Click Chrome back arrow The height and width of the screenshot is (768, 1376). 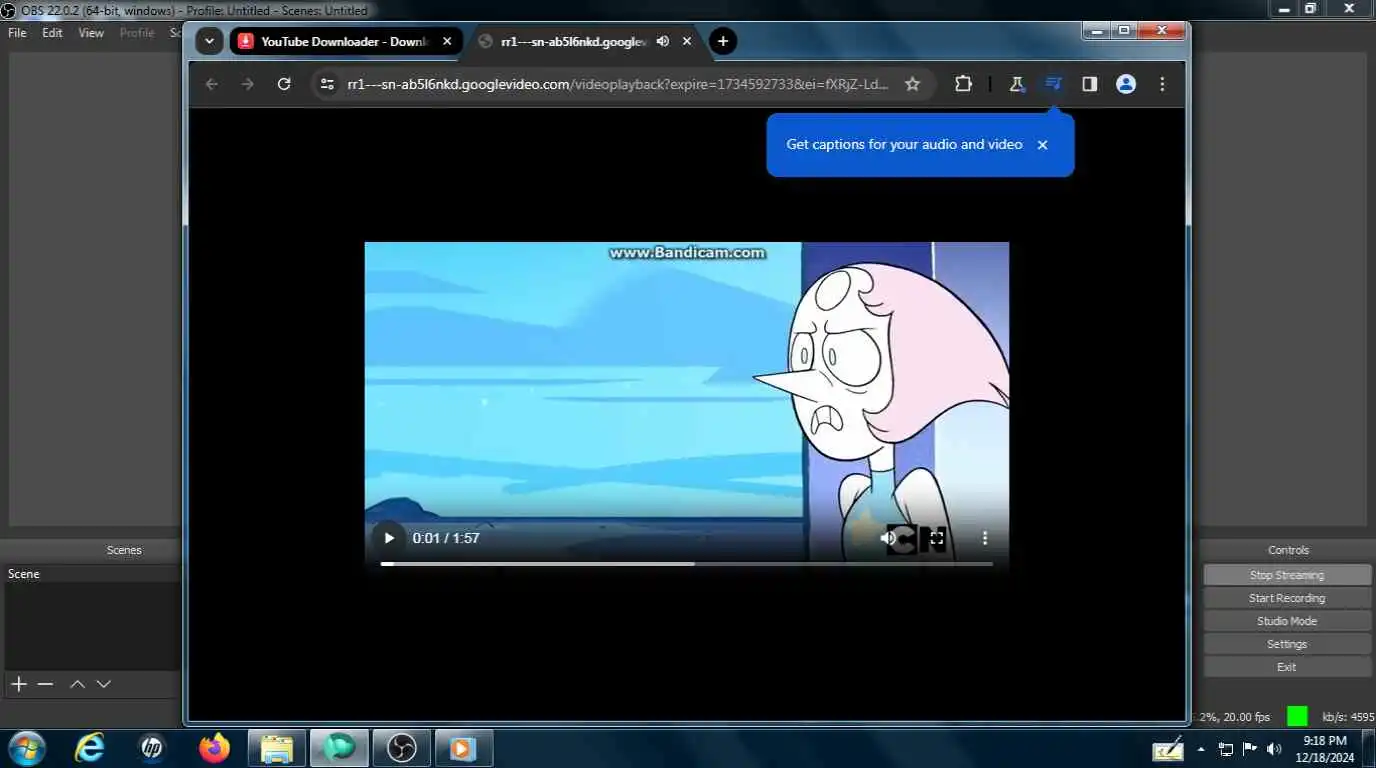[x=211, y=84]
